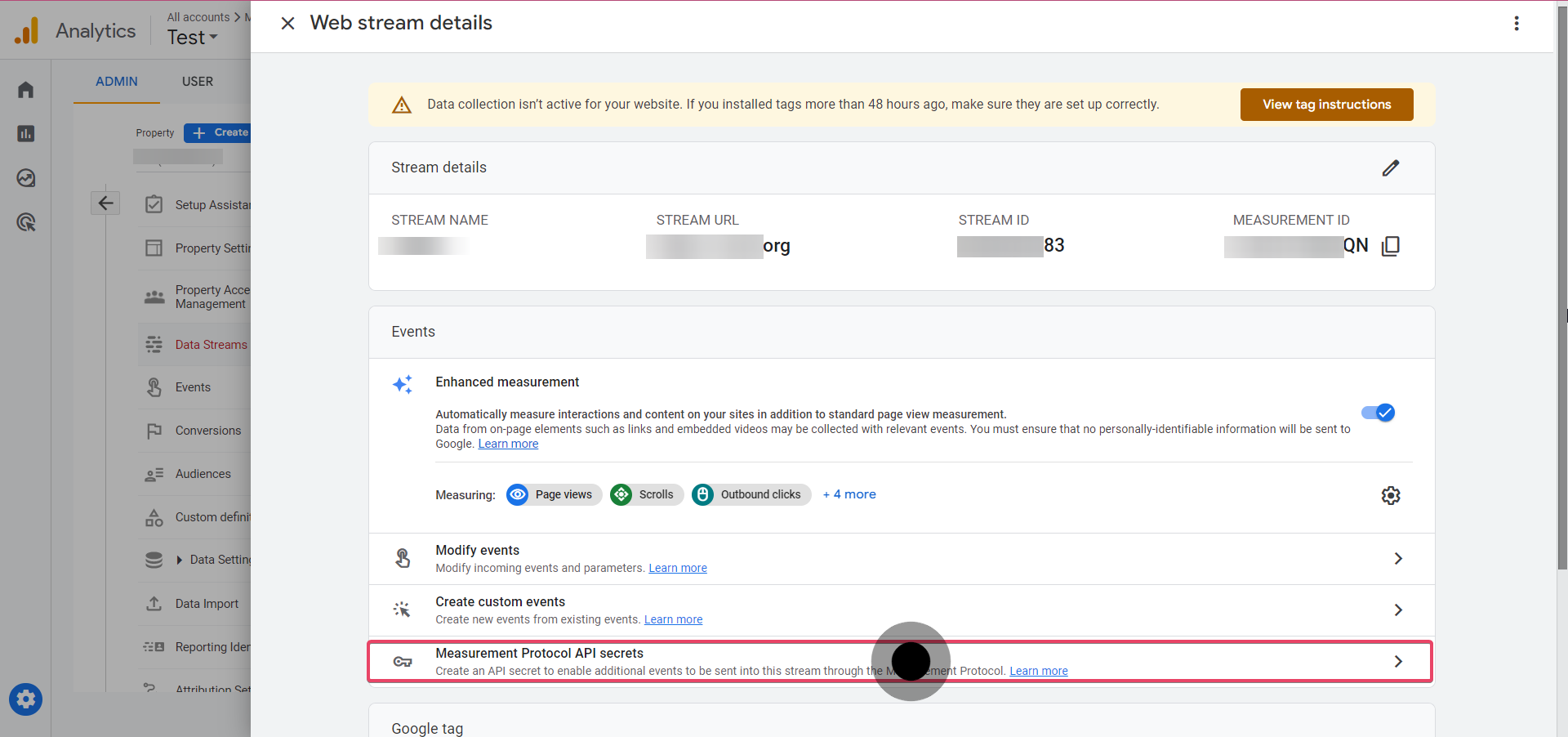Open the Reports bar chart icon
1568x737 pixels.
pos(26,133)
